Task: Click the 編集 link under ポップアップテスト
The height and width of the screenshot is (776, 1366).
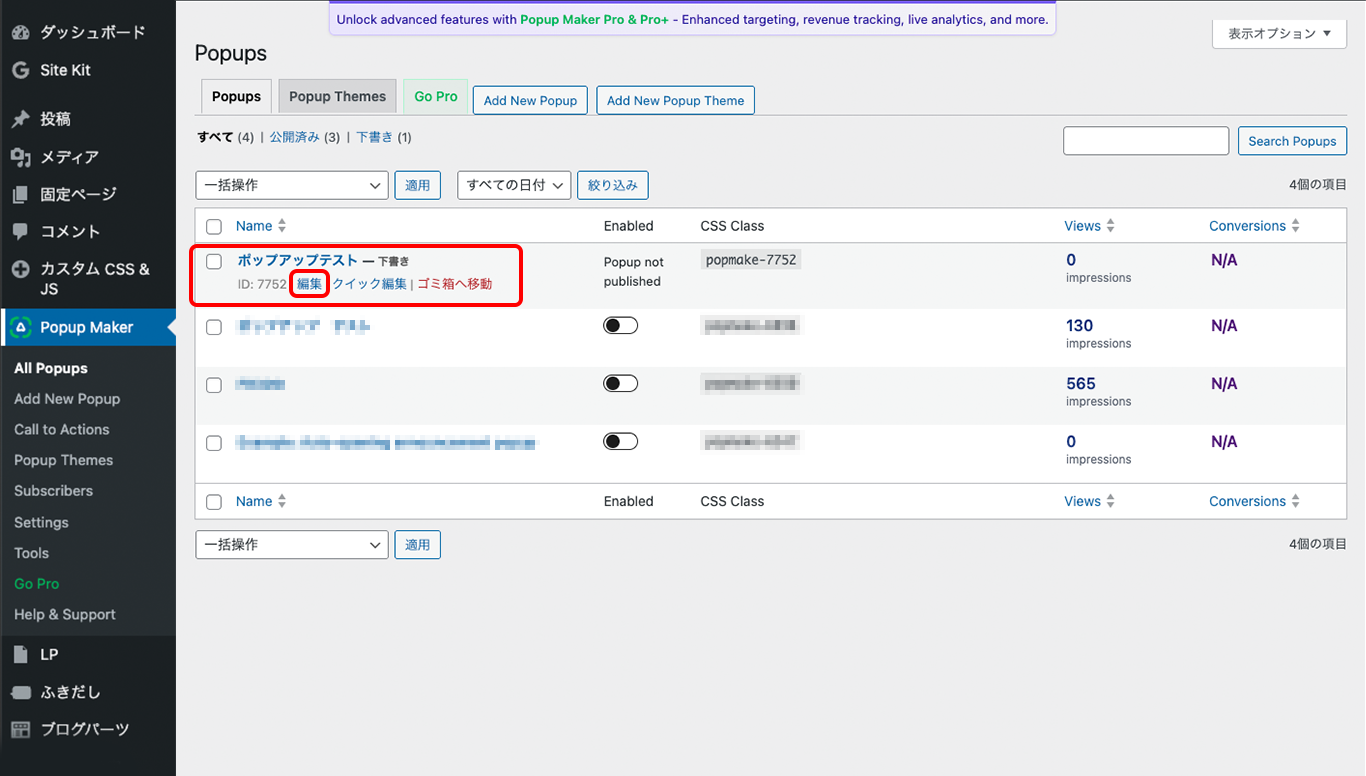Action: pyautogui.click(x=310, y=284)
